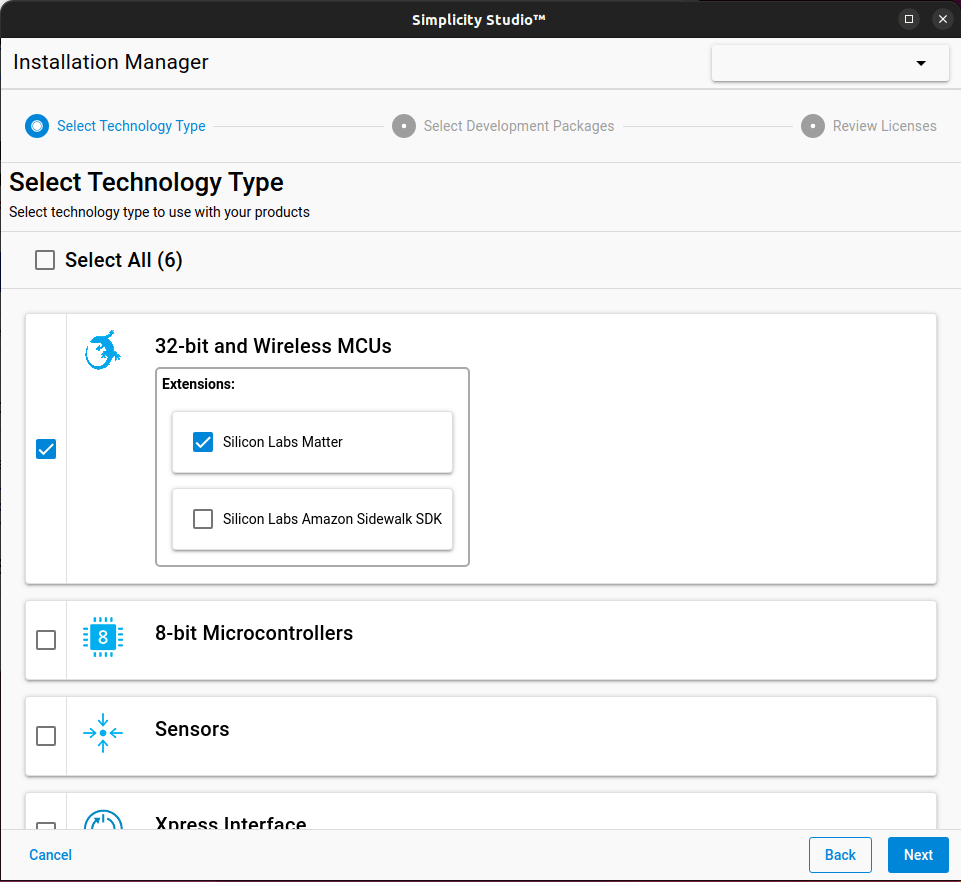Uncheck the Silicon Labs Matter extension
Image resolution: width=961 pixels, height=882 pixels.
coord(203,442)
